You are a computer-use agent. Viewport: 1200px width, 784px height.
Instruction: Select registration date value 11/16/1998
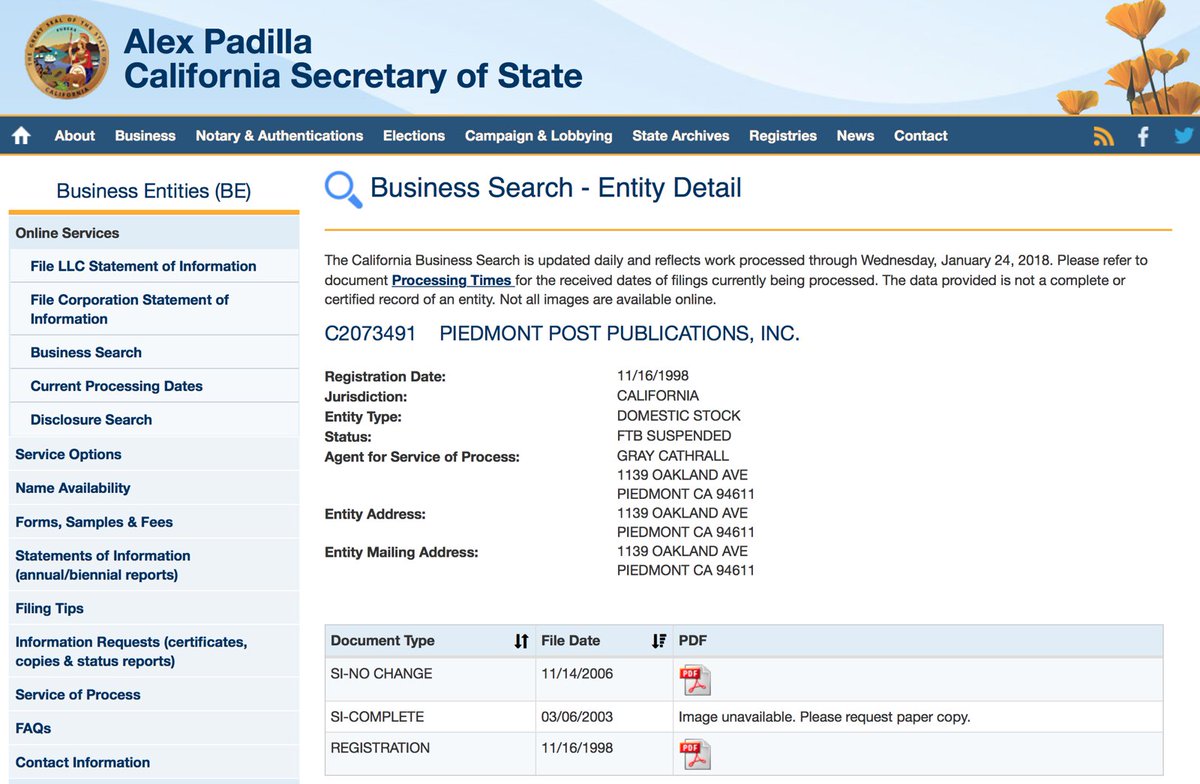[x=653, y=376]
